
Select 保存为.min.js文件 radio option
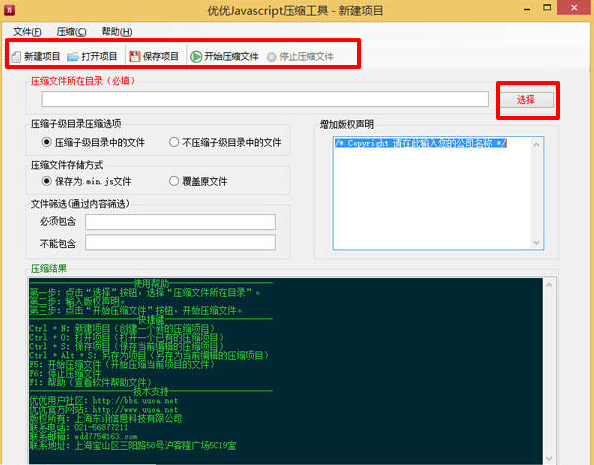pos(47,181)
